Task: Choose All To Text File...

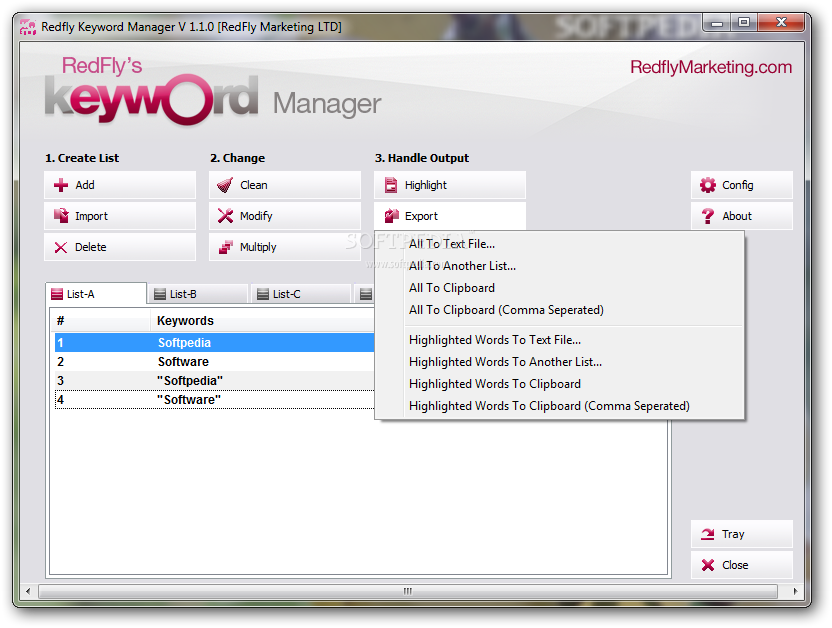Action: pyautogui.click(x=559, y=244)
